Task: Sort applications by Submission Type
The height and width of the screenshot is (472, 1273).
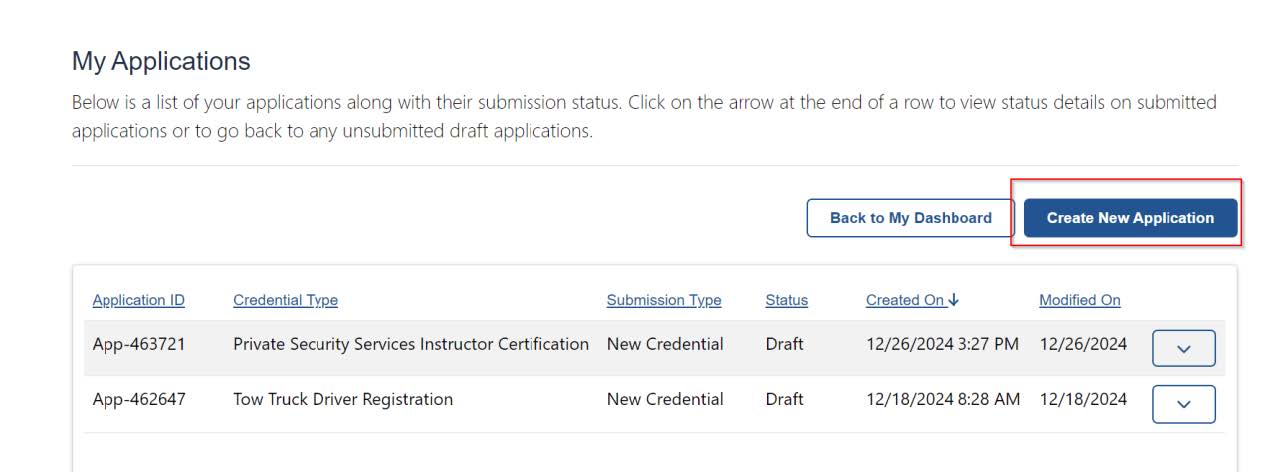Action: tap(663, 300)
